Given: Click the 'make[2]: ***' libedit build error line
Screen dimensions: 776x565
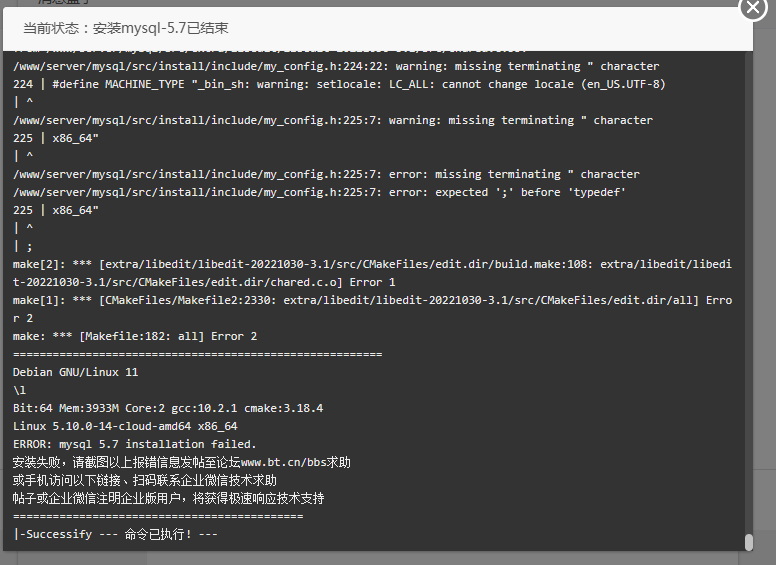Looking at the screenshot, I should coord(372,273).
